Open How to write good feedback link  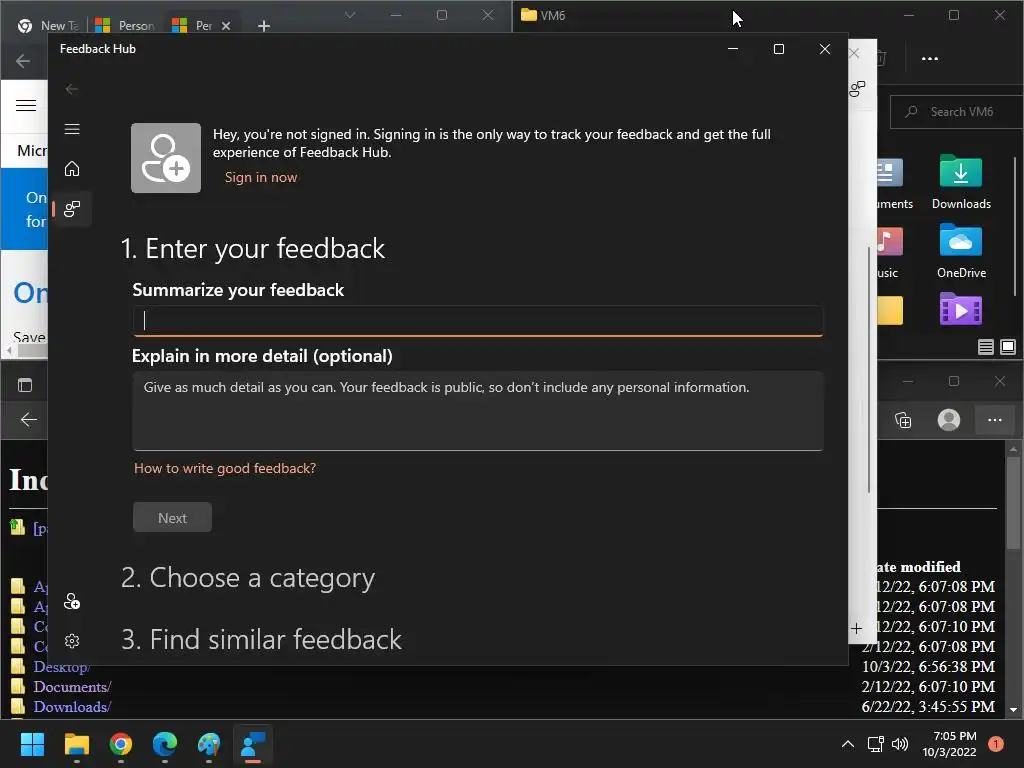[x=225, y=468]
